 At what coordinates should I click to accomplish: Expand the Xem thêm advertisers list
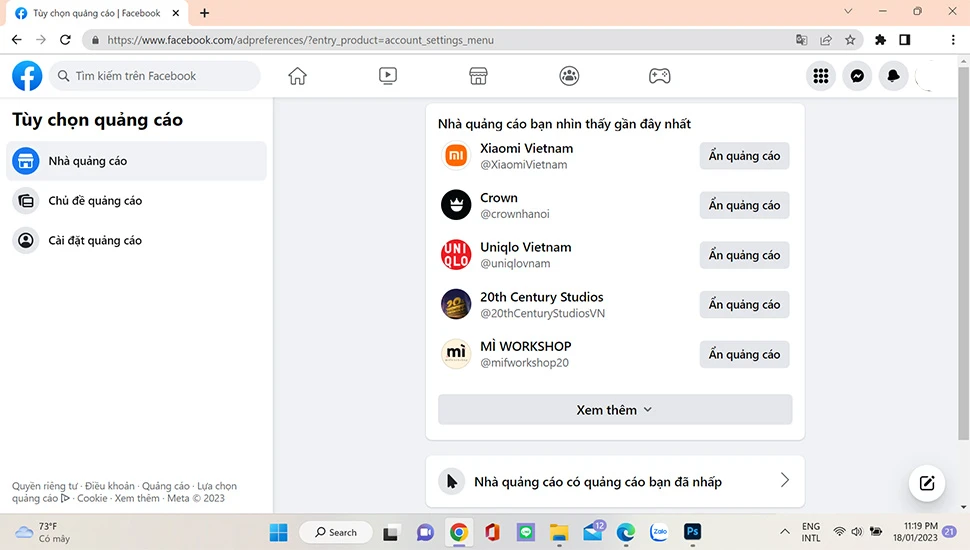[x=614, y=410]
